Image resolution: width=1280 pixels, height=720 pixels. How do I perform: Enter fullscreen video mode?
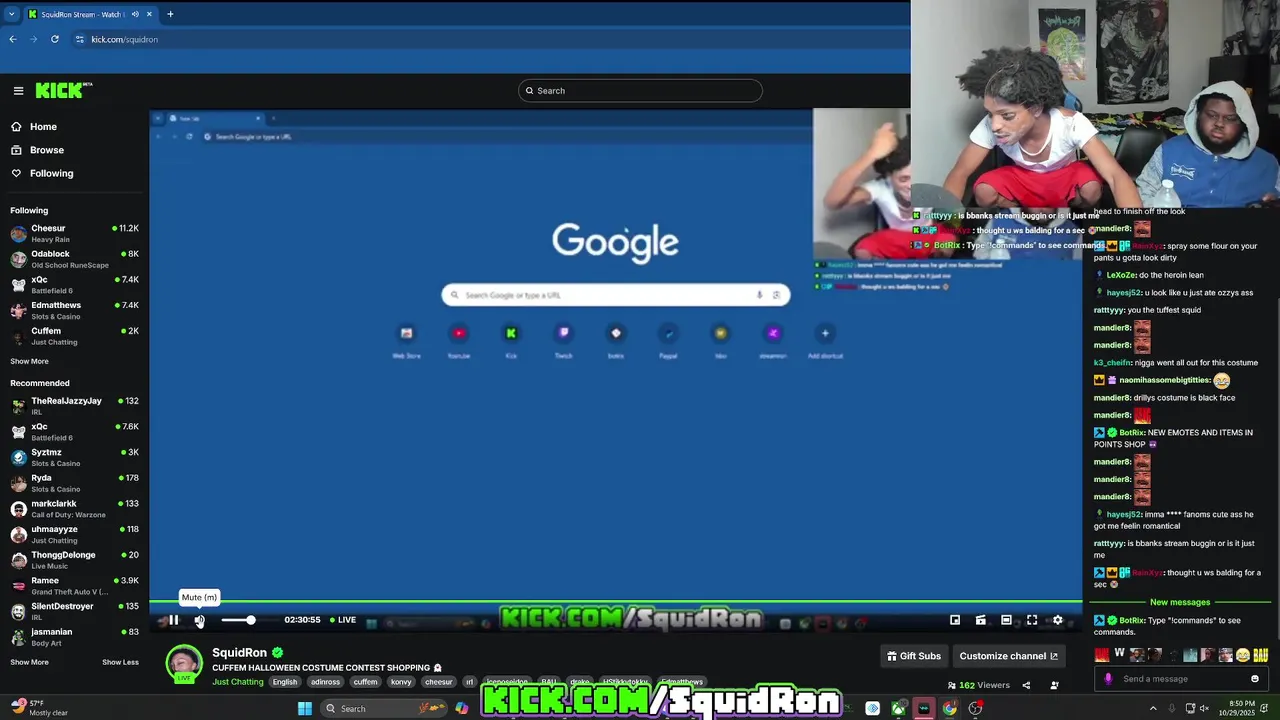point(1032,620)
